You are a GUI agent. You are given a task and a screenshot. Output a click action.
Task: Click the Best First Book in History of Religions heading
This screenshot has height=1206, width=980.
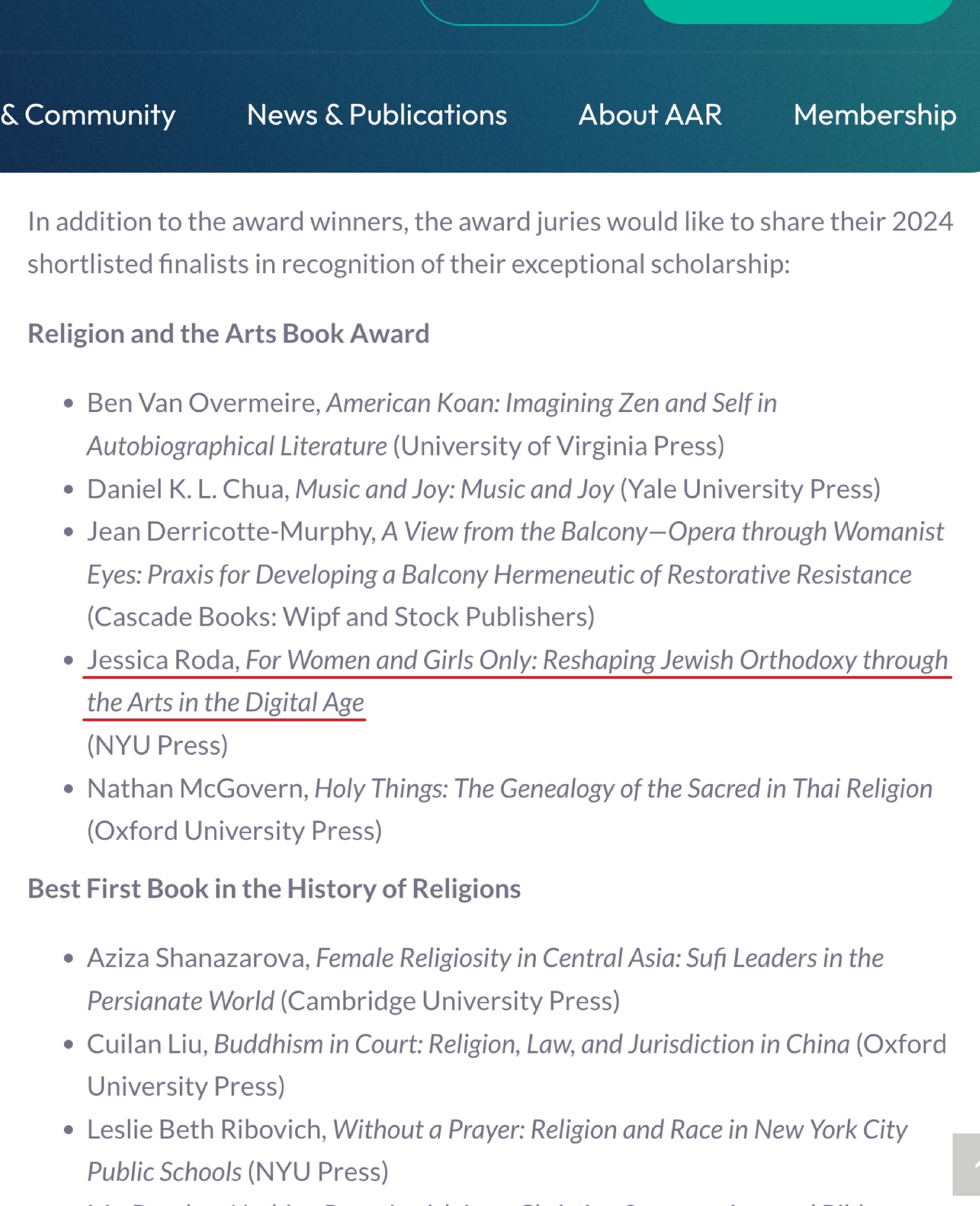point(274,889)
